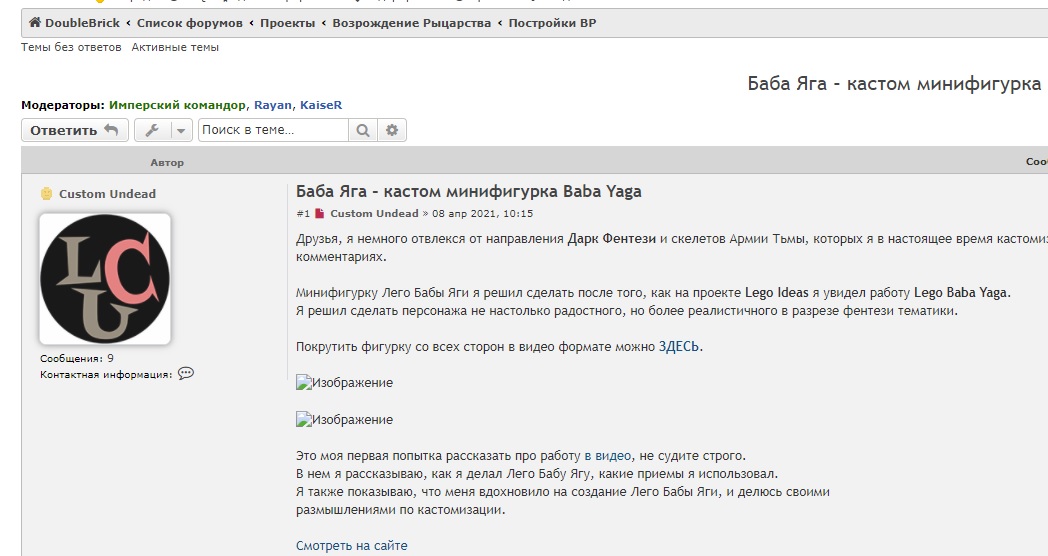Open Возрождение Рыцарства breadcrumb link

click(x=412, y=23)
